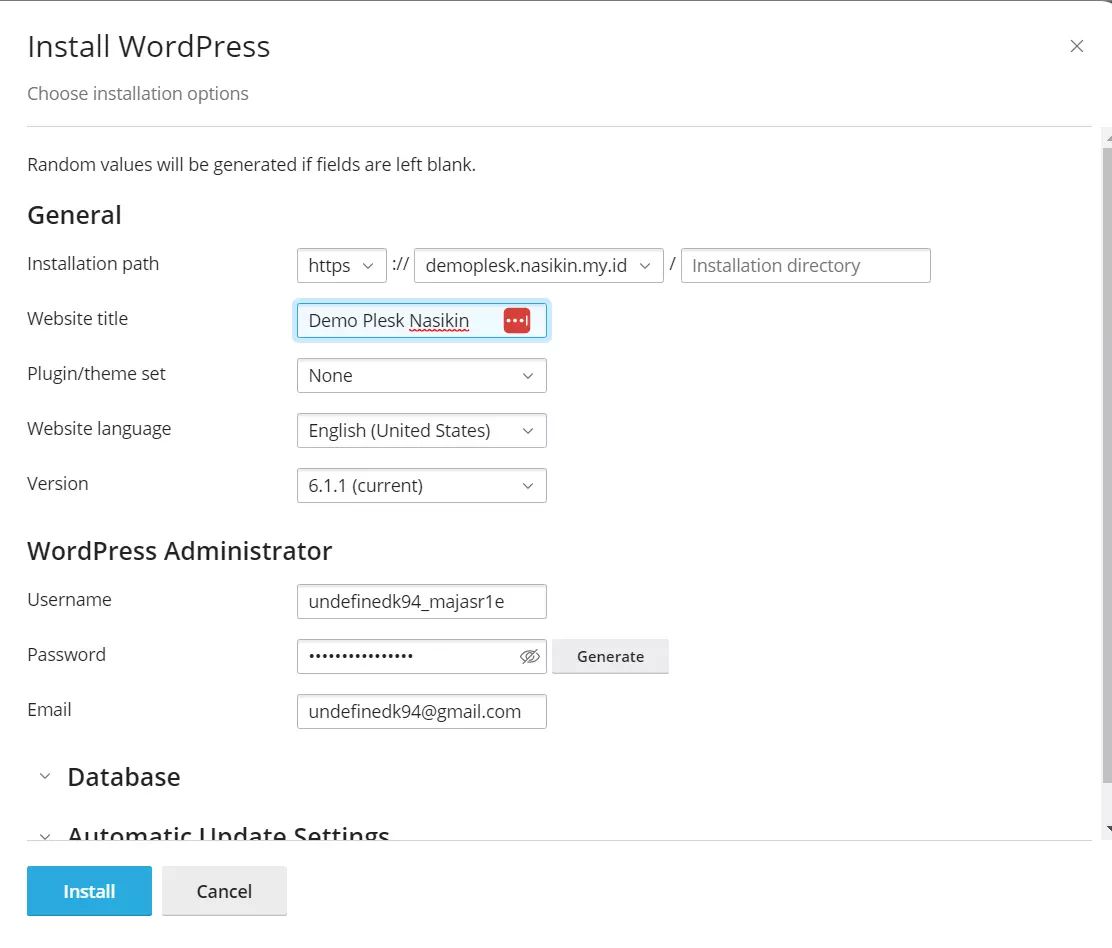This screenshot has width=1112, height=948.
Task: Click the 'Random values will be generated' note
Action: coord(251,164)
